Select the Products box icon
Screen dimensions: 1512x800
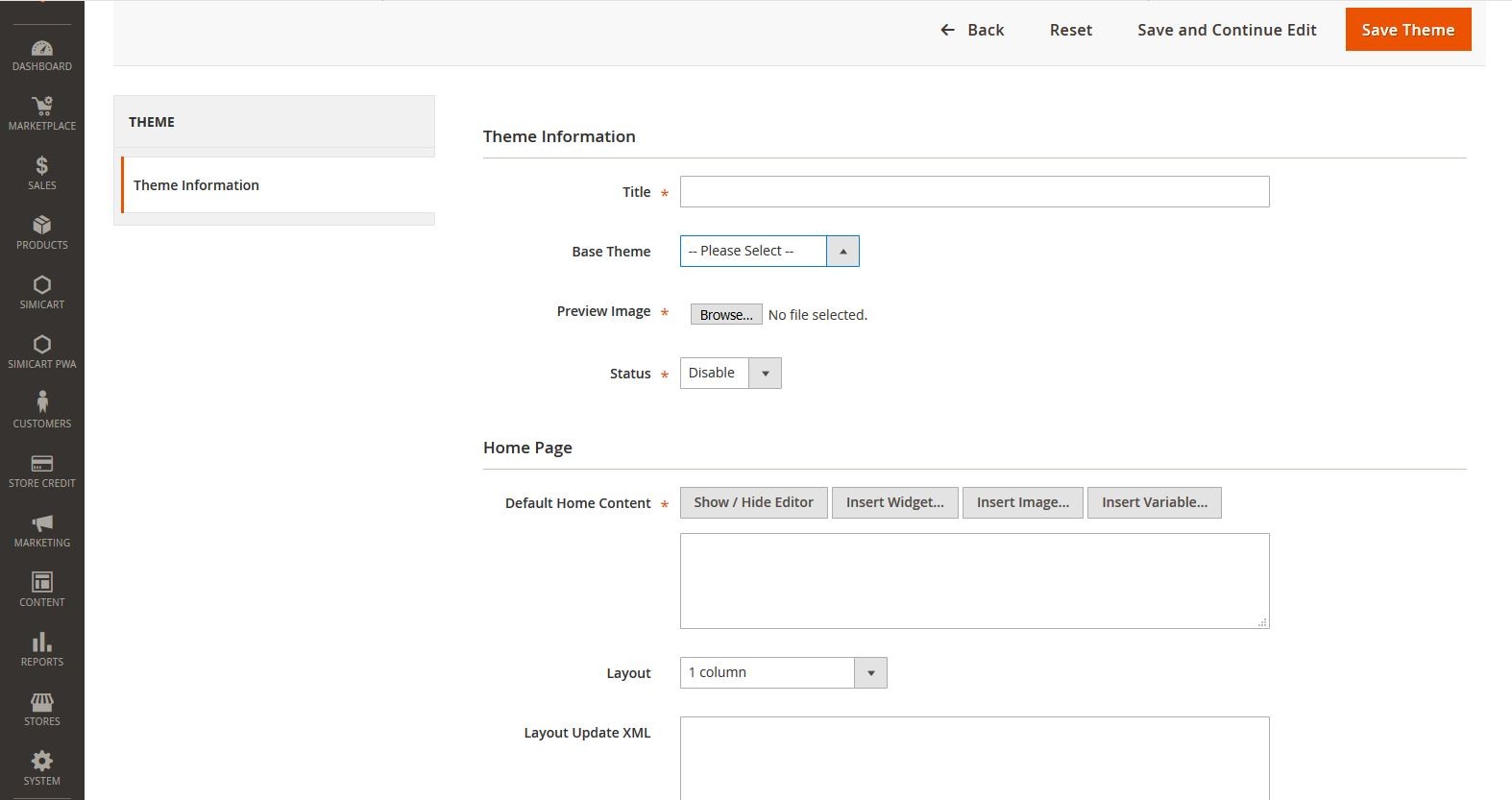pyautogui.click(x=42, y=226)
